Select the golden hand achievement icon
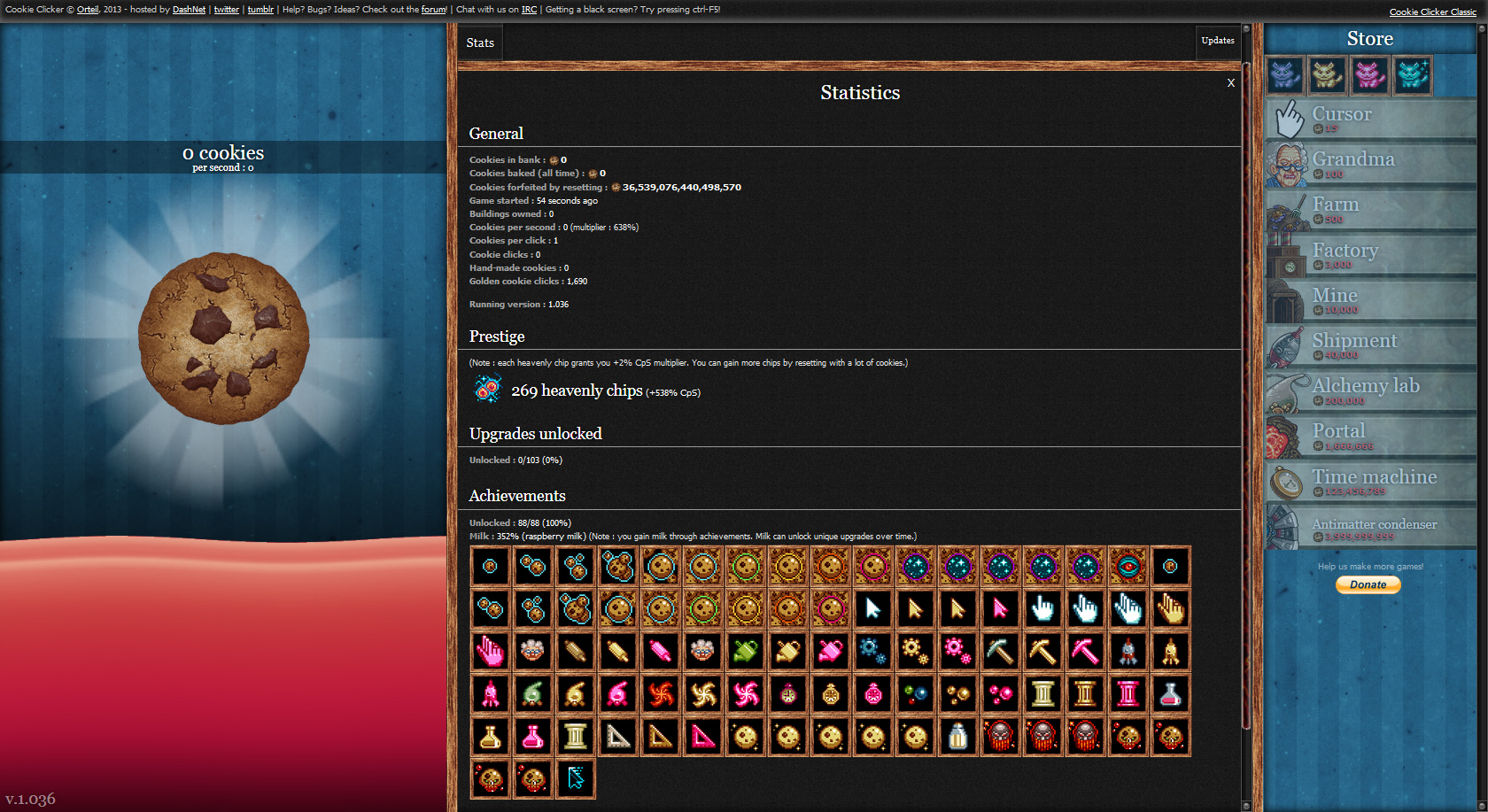The image size is (1488, 812). (x=1171, y=608)
